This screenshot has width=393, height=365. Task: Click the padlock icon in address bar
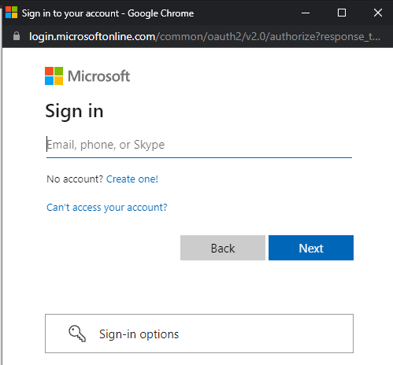pos(16,36)
